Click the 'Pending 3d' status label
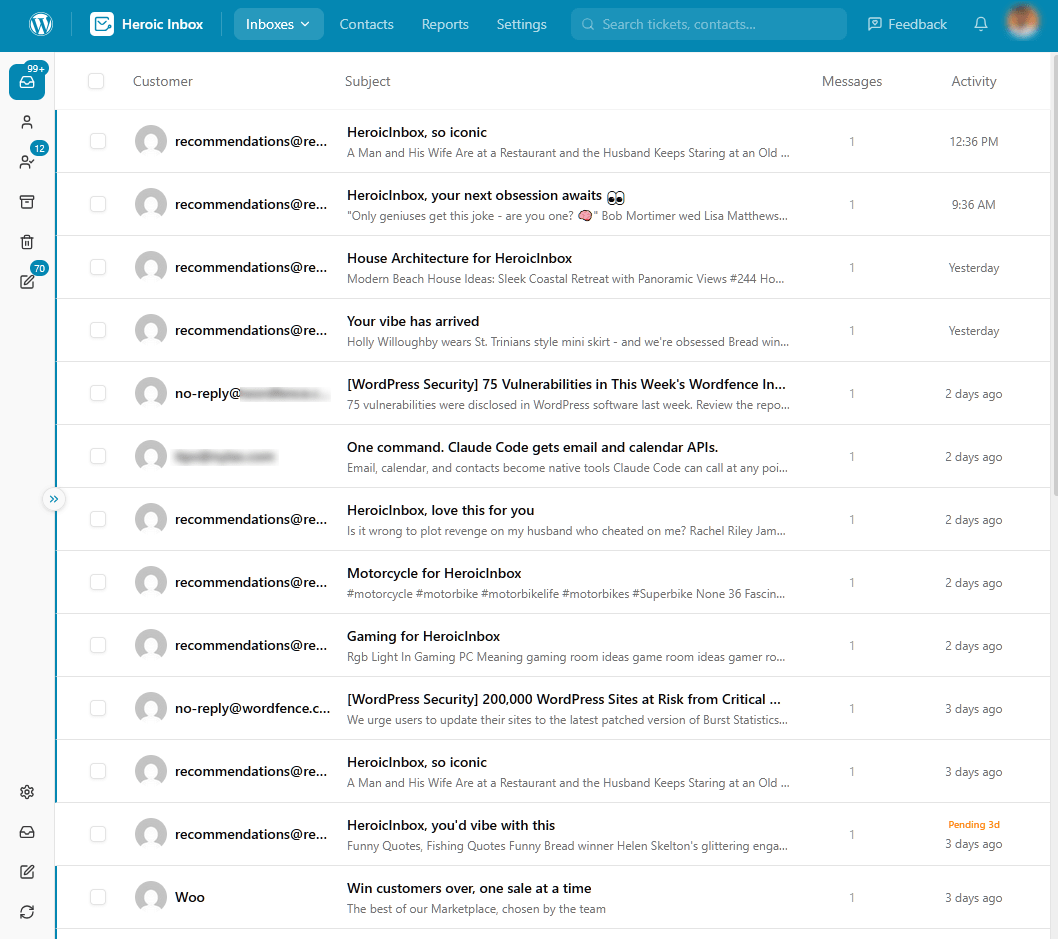 click(974, 824)
